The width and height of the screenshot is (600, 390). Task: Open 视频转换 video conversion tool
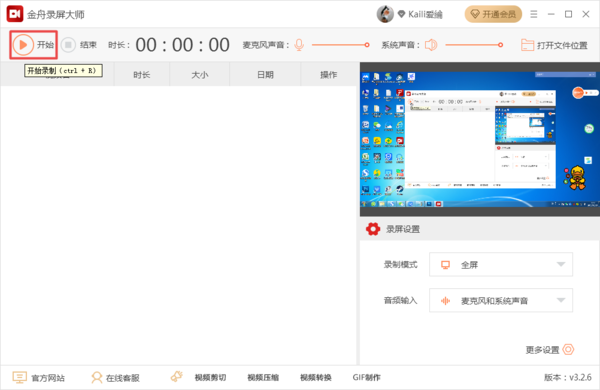click(x=316, y=378)
